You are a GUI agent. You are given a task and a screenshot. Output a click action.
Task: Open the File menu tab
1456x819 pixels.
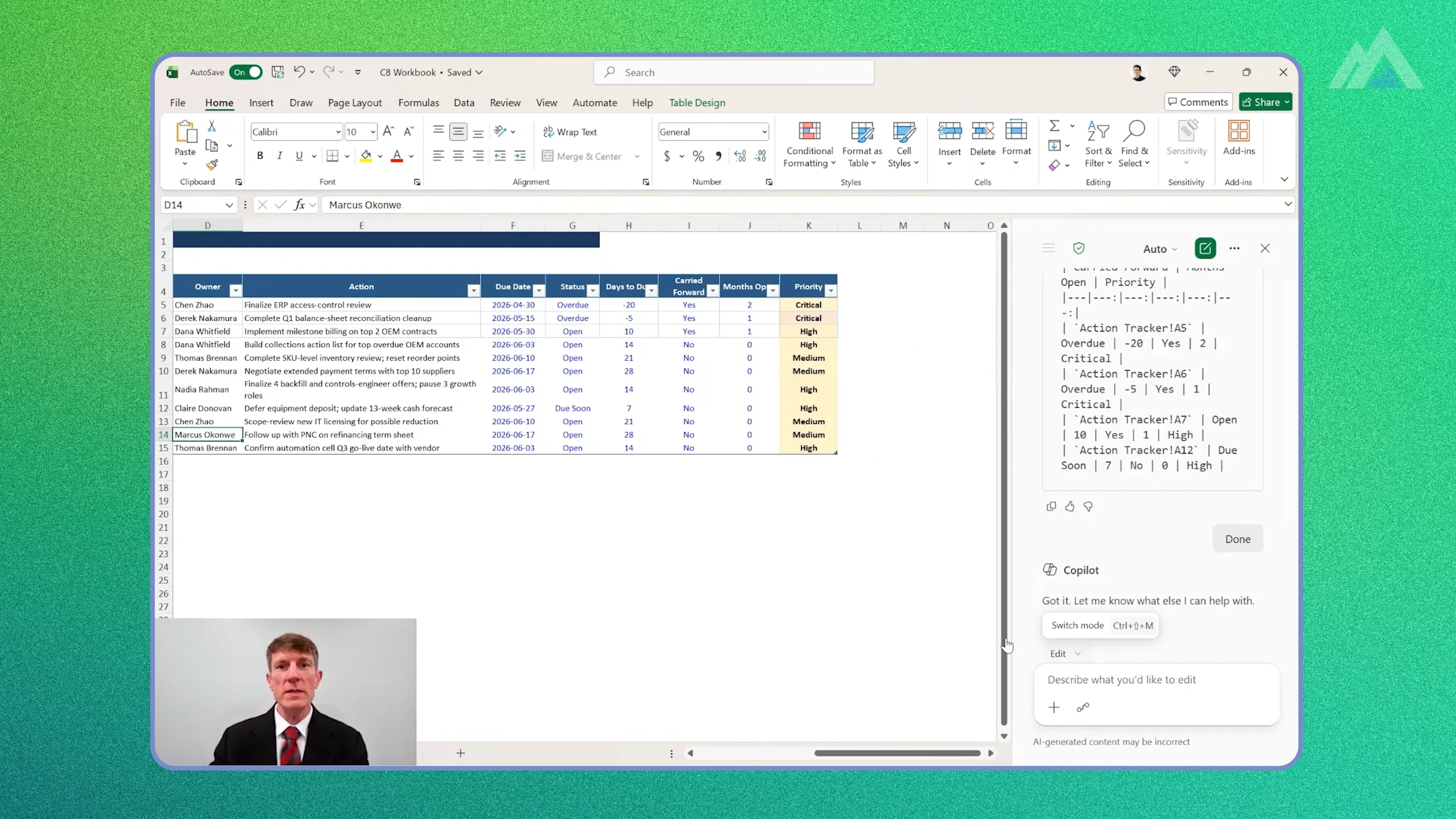pyautogui.click(x=177, y=102)
